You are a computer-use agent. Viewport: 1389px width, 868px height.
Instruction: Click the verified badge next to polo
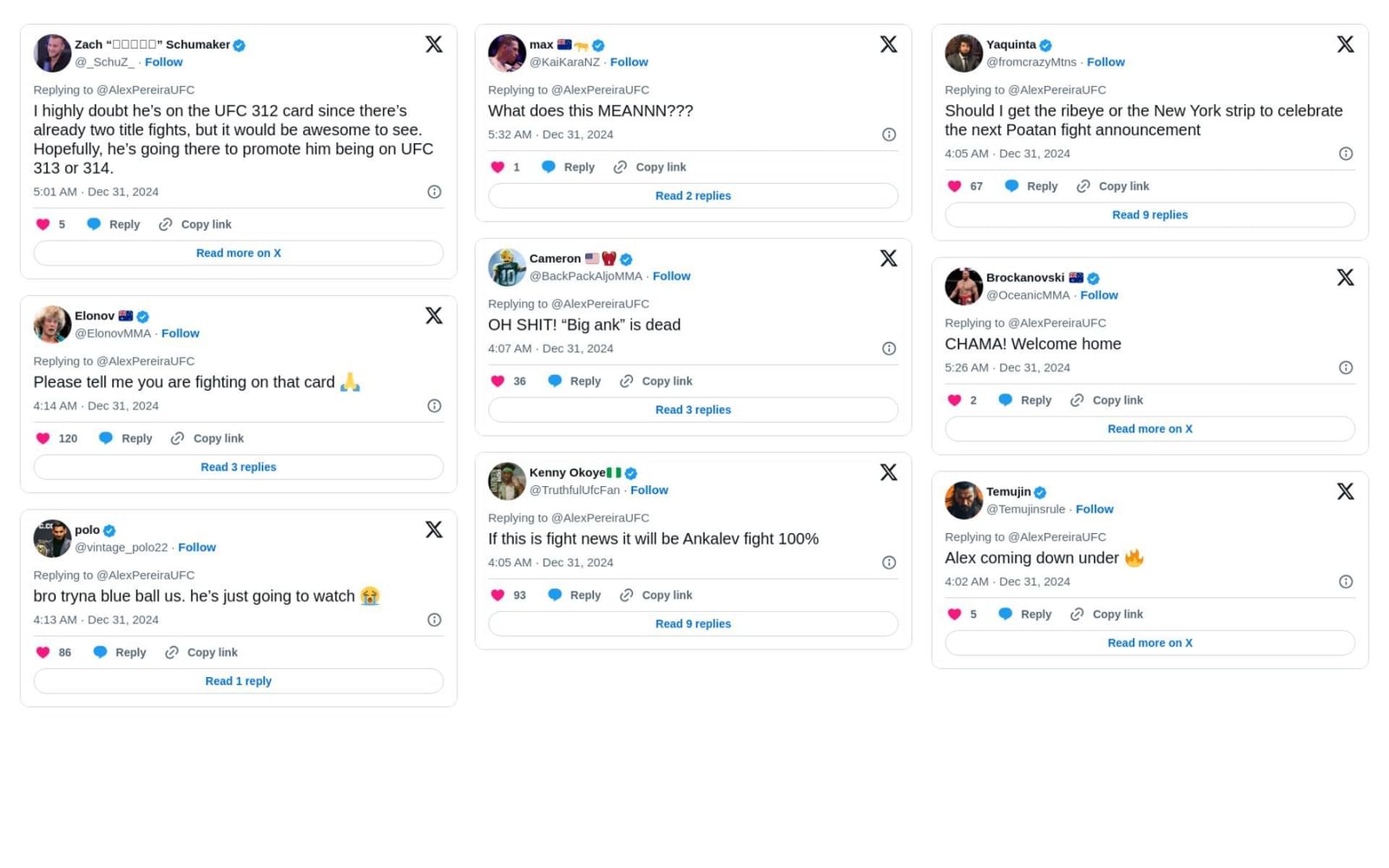click(109, 529)
